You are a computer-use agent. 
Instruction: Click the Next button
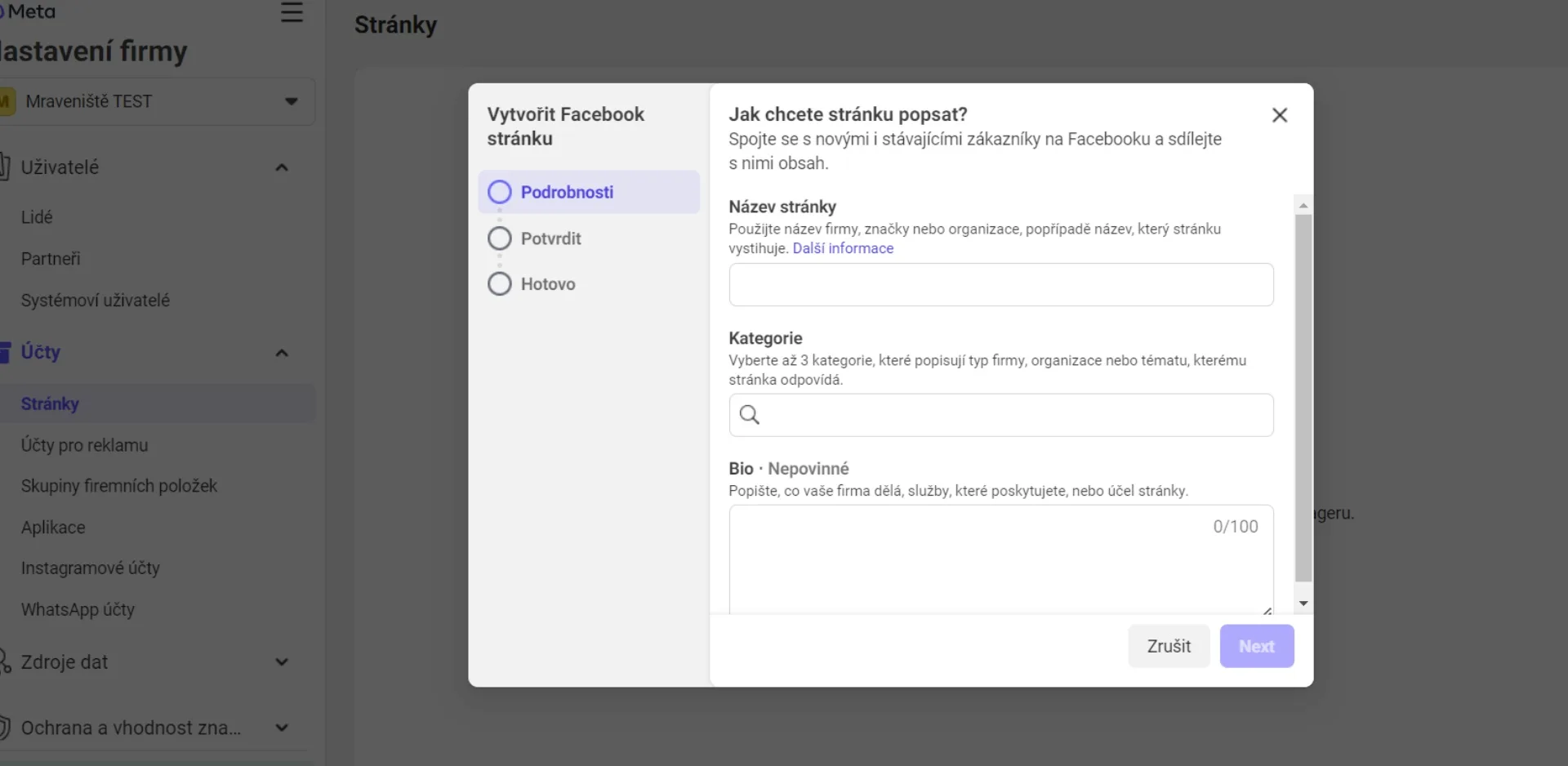pos(1257,646)
